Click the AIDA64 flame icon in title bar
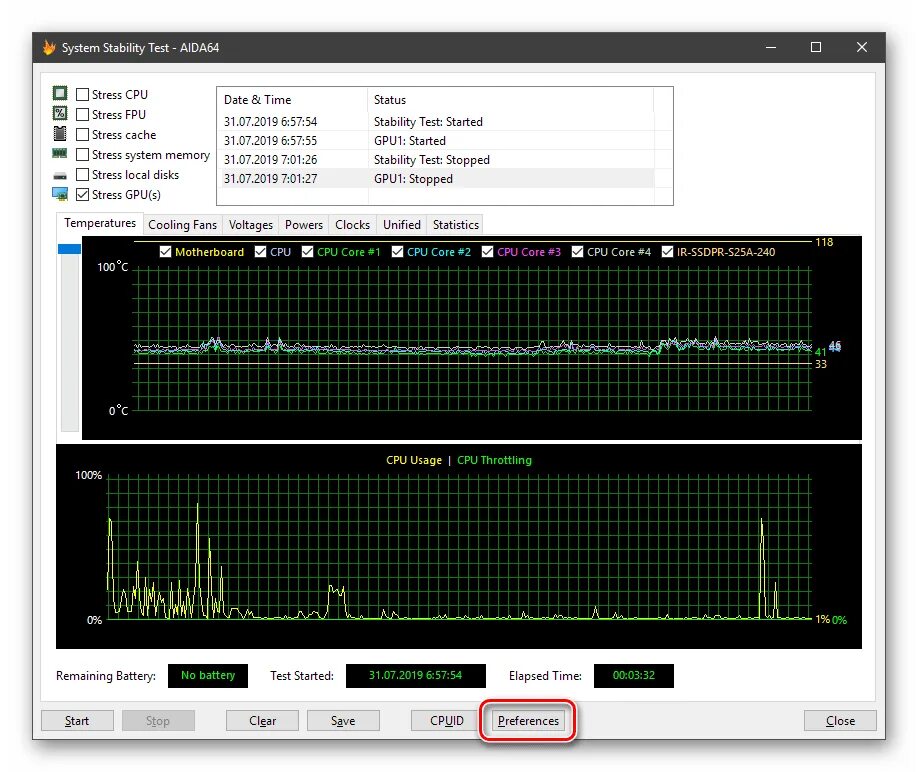This screenshot has height=772, width=918. click(49, 47)
